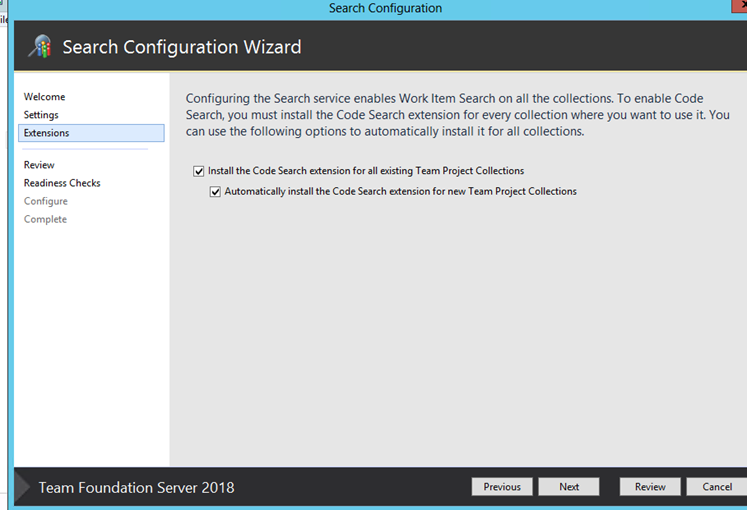
Task: Toggle auto-install Code Search for new collections
Action: point(215,192)
